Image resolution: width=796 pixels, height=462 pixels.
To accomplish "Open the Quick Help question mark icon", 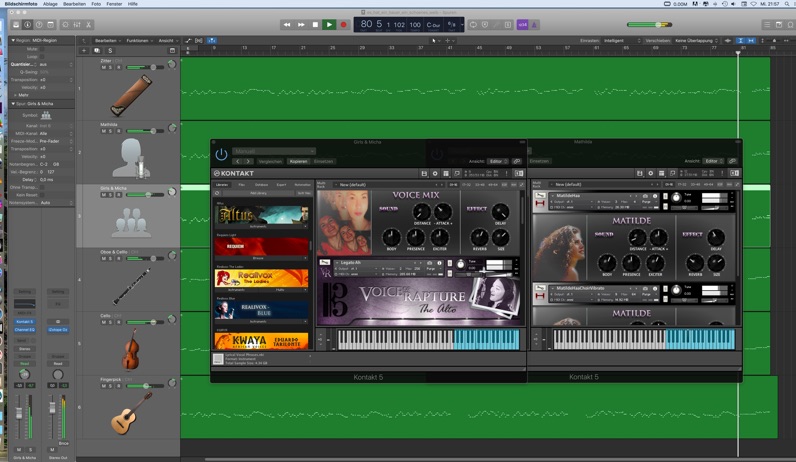I will [39, 24].
